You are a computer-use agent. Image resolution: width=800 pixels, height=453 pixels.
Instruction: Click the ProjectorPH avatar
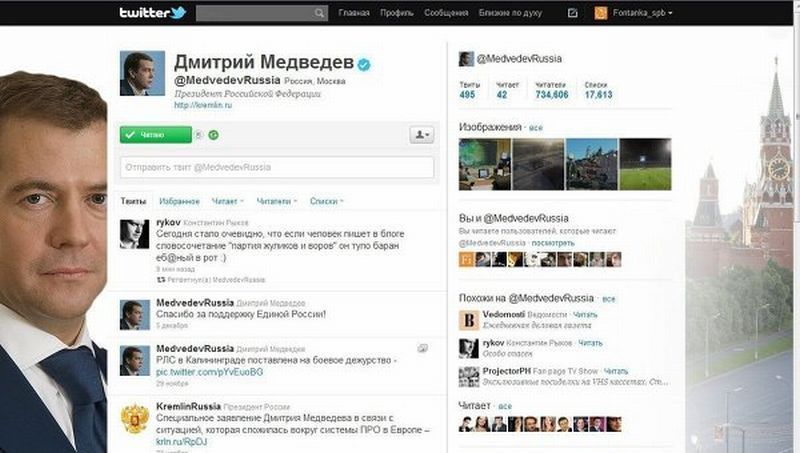pyautogui.click(x=469, y=376)
